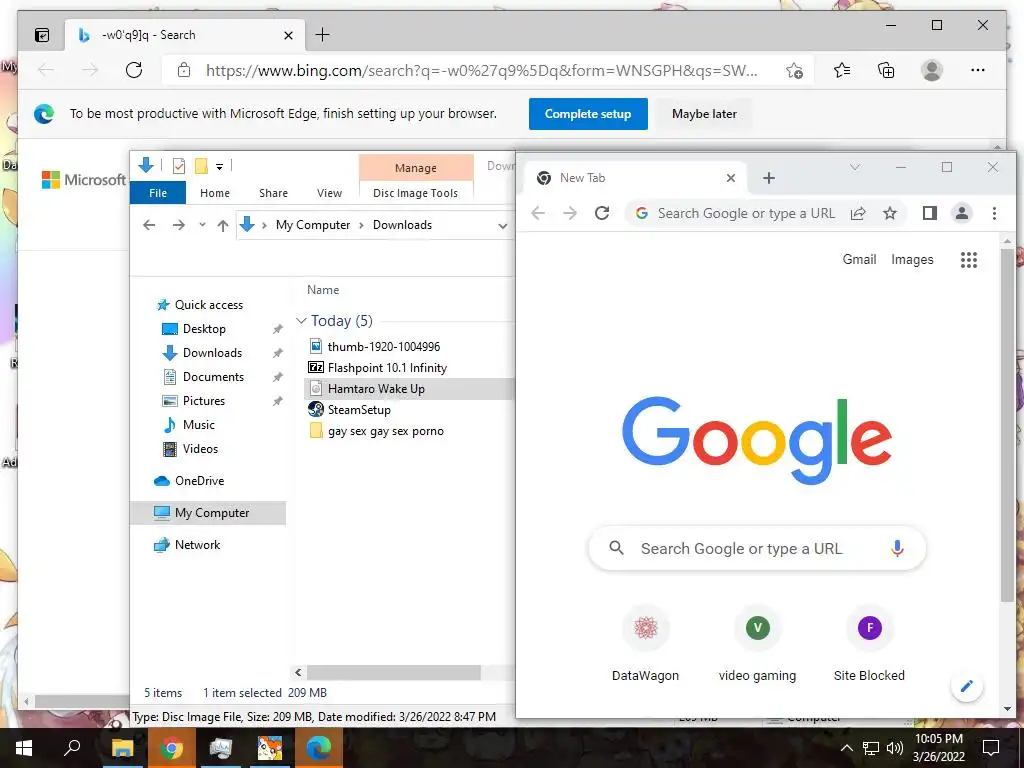This screenshot has height=768, width=1024.
Task: Open Customize Quick Access Toolbar dropdown
Action: [219, 167]
